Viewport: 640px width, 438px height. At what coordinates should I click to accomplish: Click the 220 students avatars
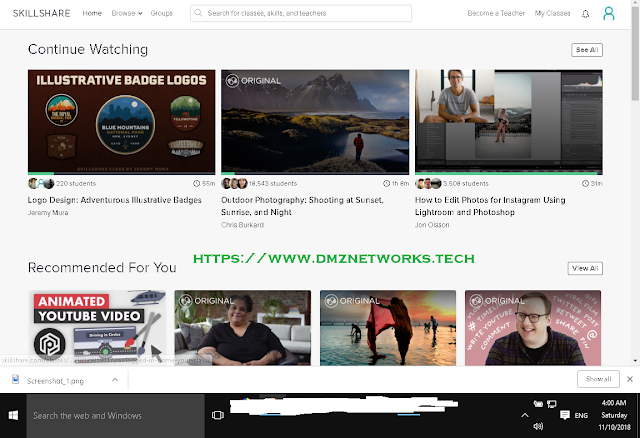point(41,184)
